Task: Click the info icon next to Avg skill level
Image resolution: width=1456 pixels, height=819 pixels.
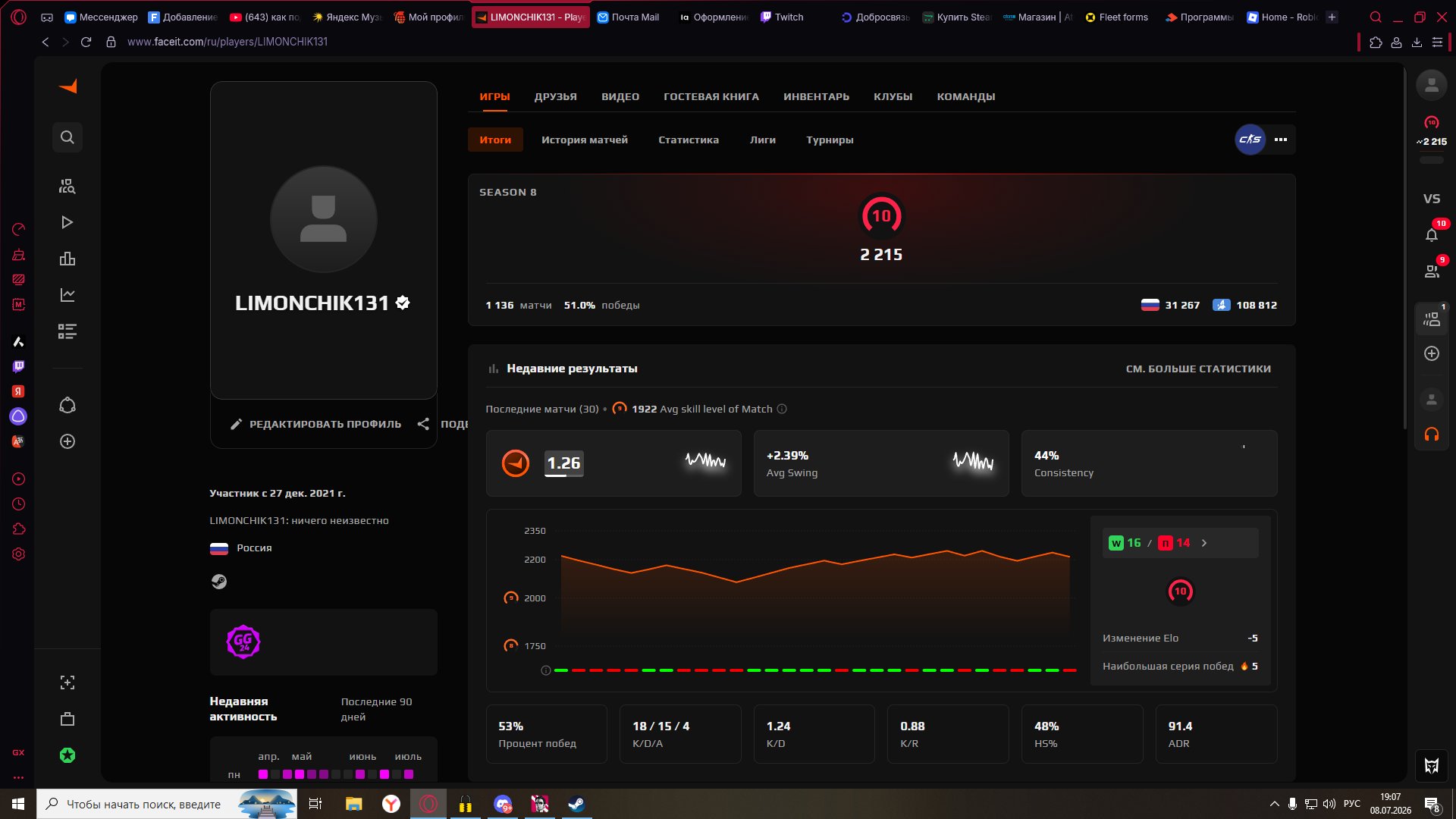Action: coord(782,409)
